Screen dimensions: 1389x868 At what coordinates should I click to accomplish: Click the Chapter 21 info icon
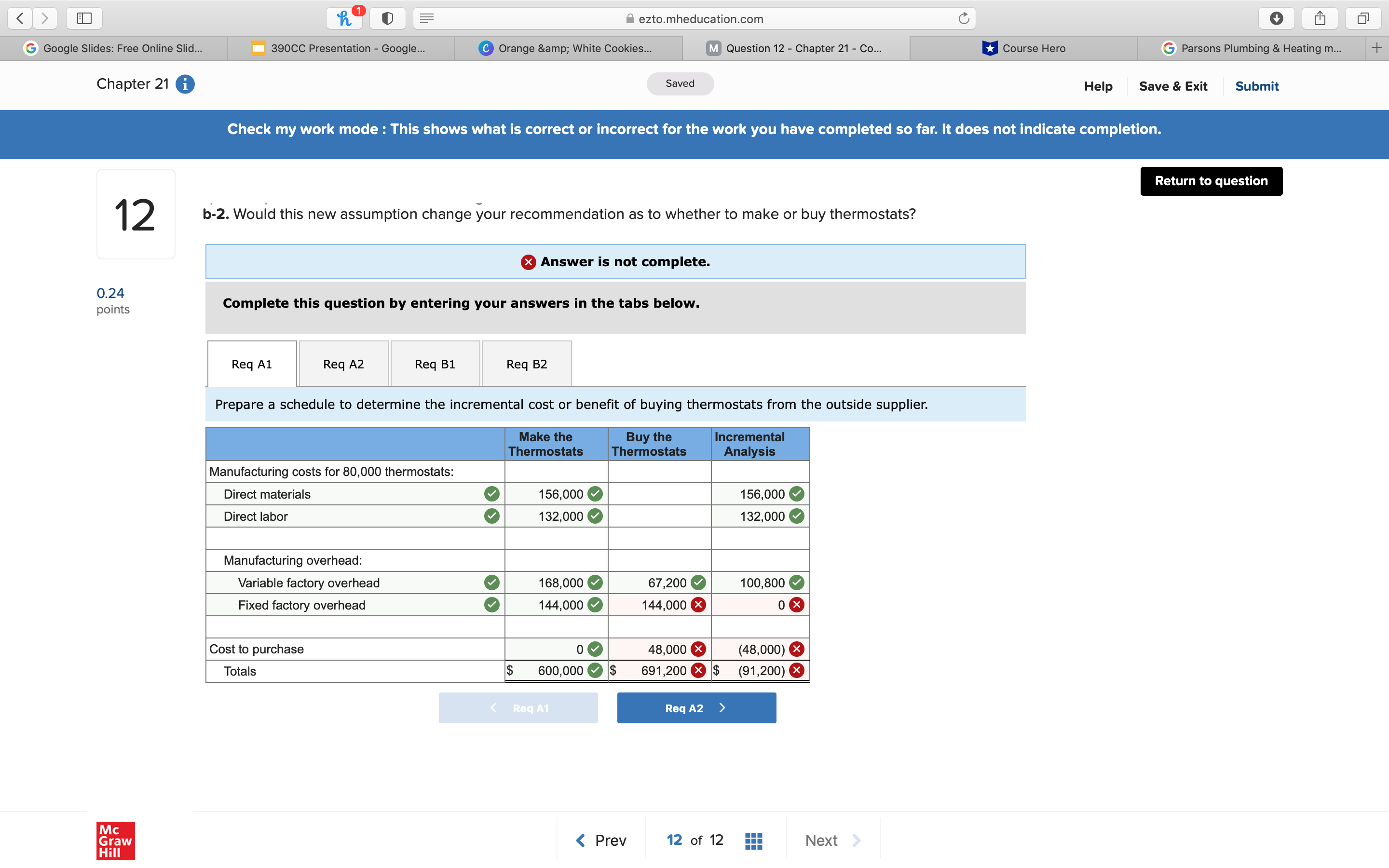184,84
